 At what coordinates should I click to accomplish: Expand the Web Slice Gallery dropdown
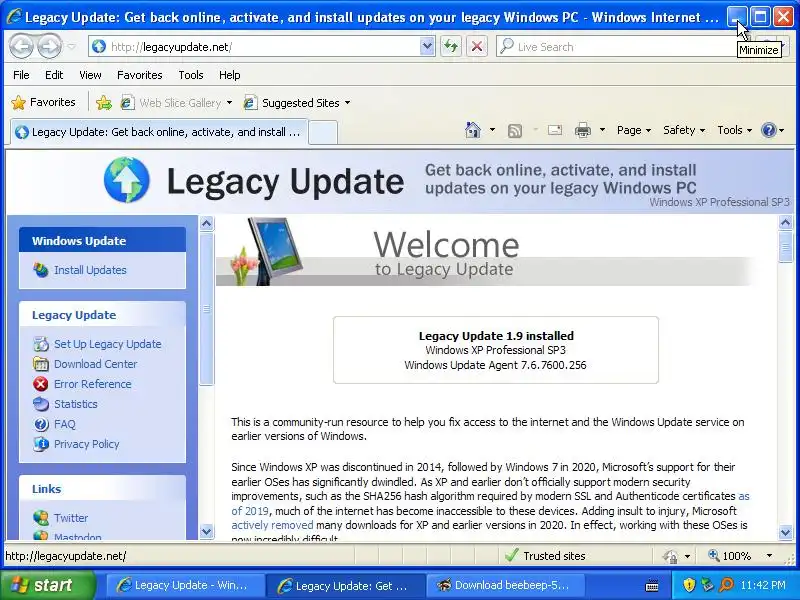pos(230,103)
